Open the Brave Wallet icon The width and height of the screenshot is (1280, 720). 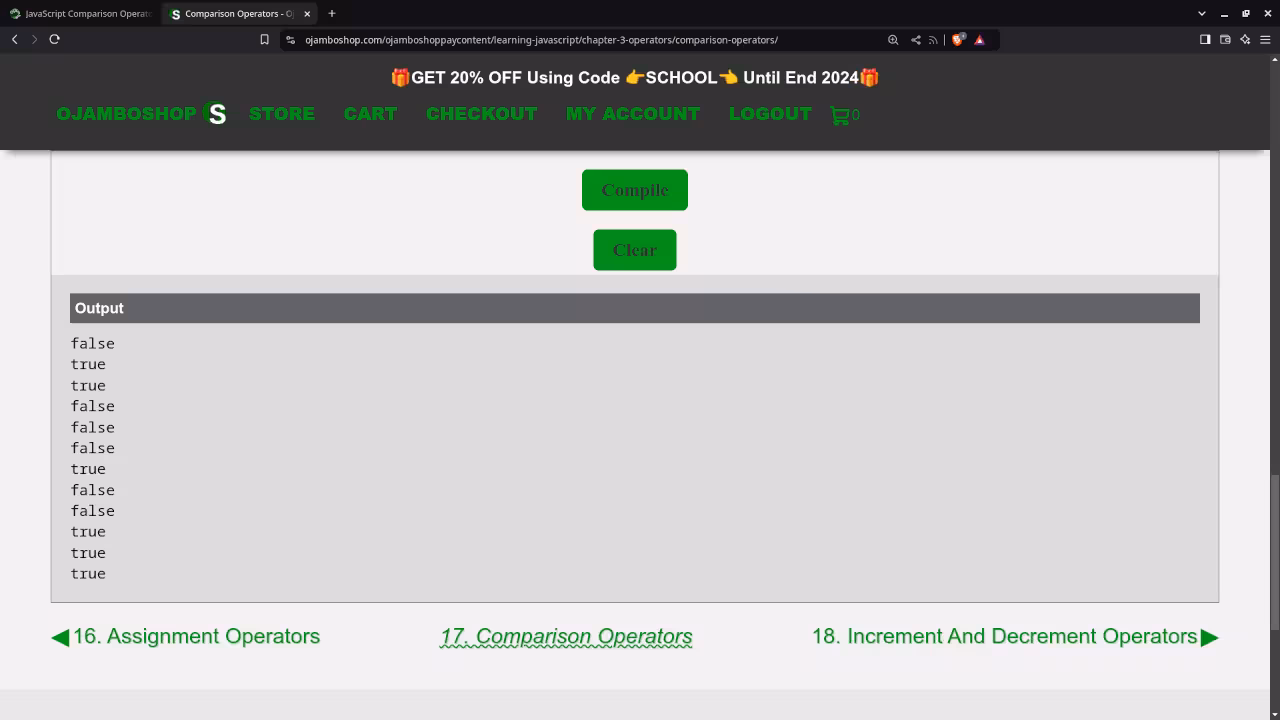point(1225,40)
